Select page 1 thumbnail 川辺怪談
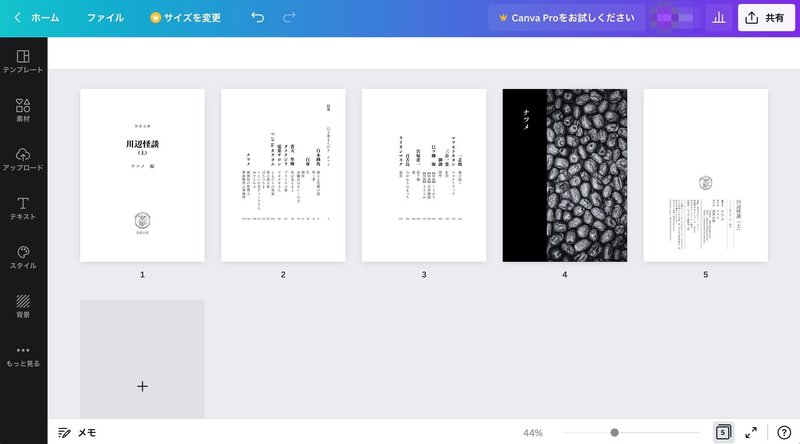 [142, 176]
